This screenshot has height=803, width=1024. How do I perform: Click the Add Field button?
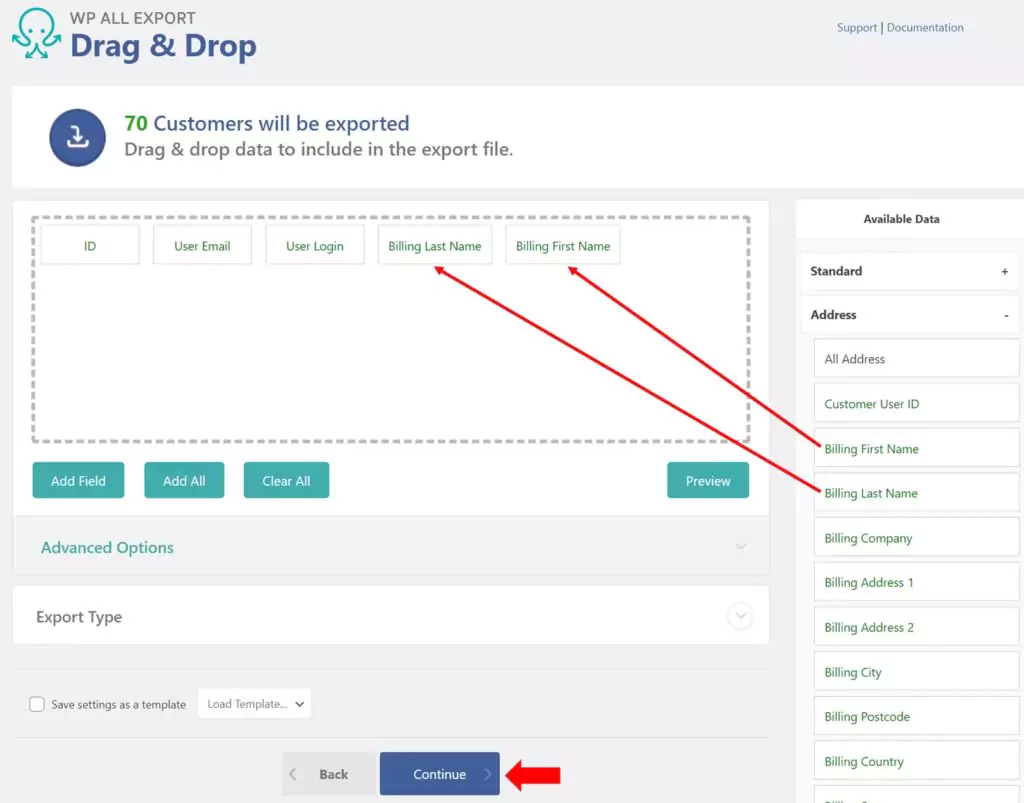78,480
